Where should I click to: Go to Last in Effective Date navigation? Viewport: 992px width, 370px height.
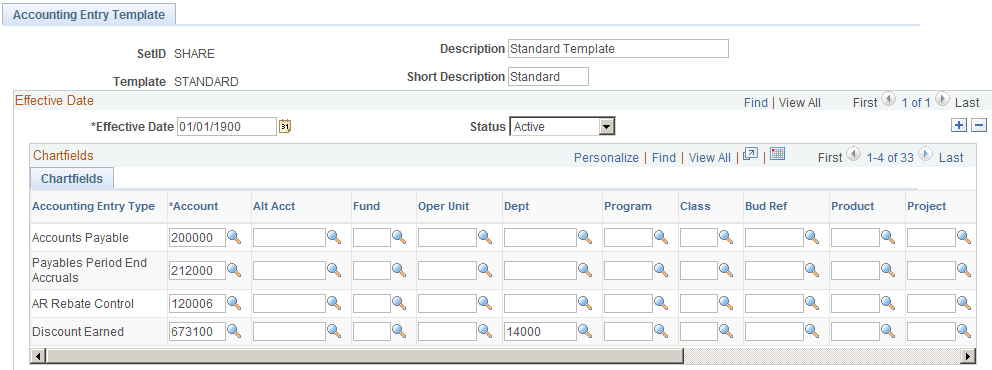tap(967, 102)
